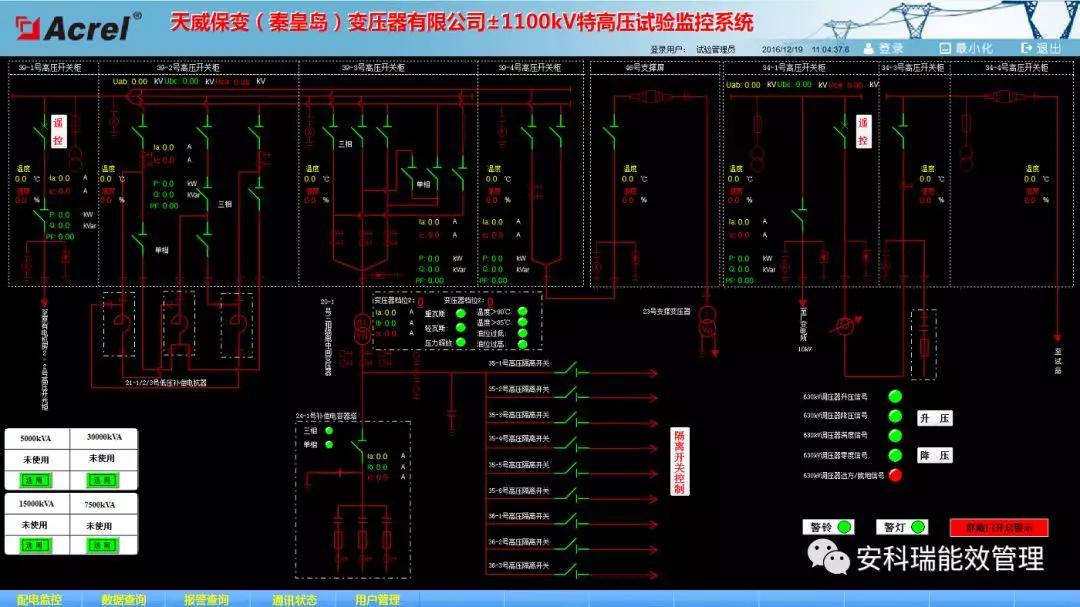The image size is (1080, 607).
Task: Click the 35-1号高压隔离开关 switch symbol
Action: [570, 369]
